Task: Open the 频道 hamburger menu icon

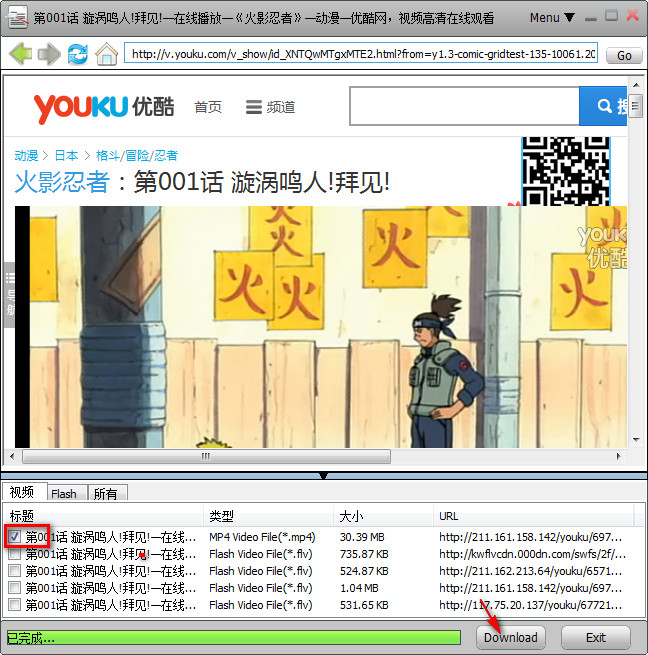Action: click(x=253, y=107)
